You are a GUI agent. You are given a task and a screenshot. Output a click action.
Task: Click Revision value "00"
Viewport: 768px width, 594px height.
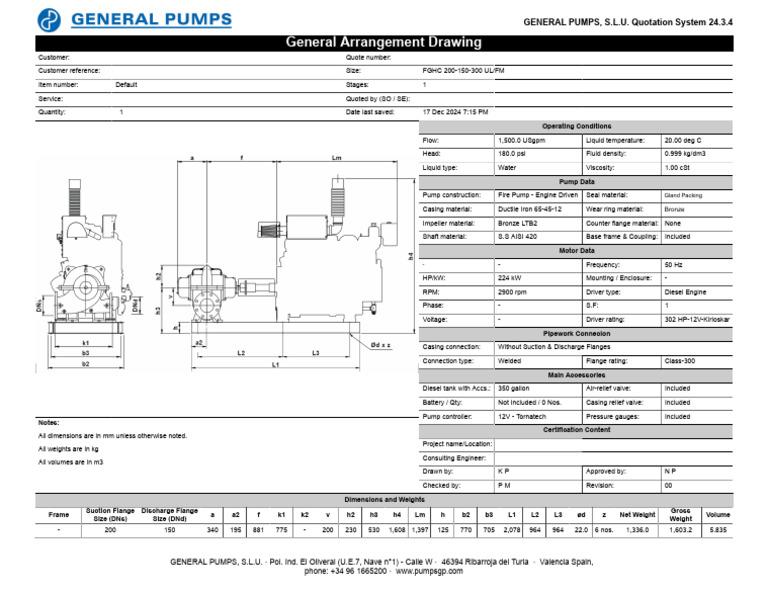click(668, 486)
